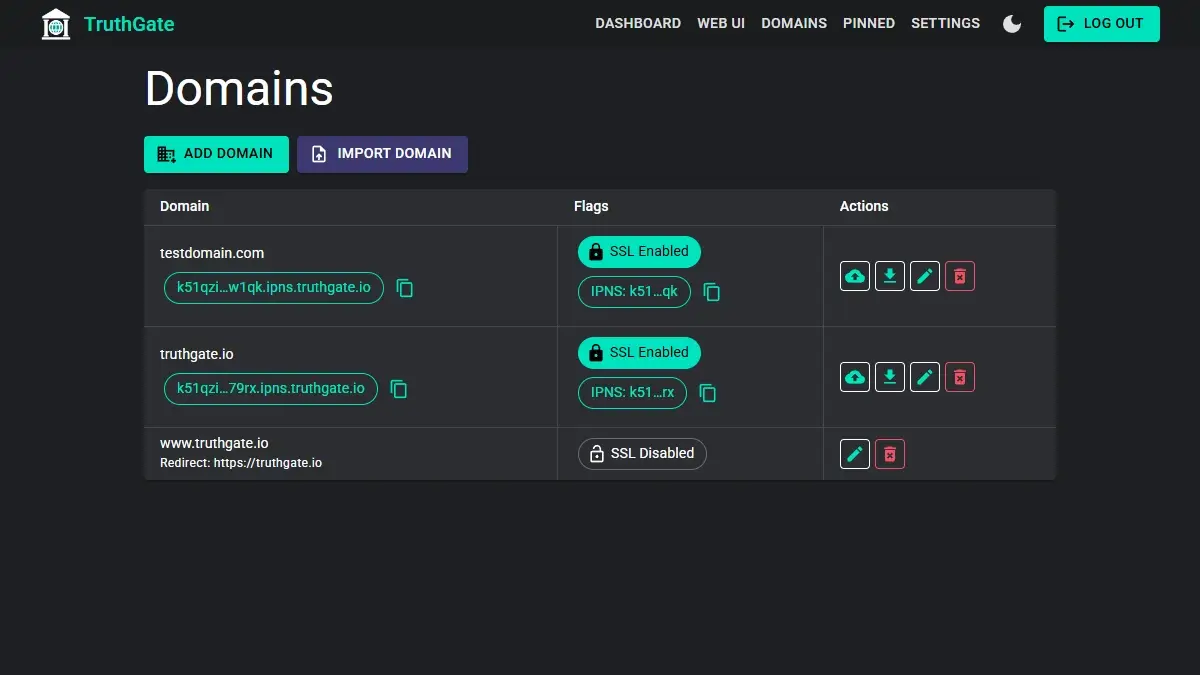Open the k51qzi…w1qk.ipns.truthgate.io link chip

pyautogui.click(x=274, y=288)
